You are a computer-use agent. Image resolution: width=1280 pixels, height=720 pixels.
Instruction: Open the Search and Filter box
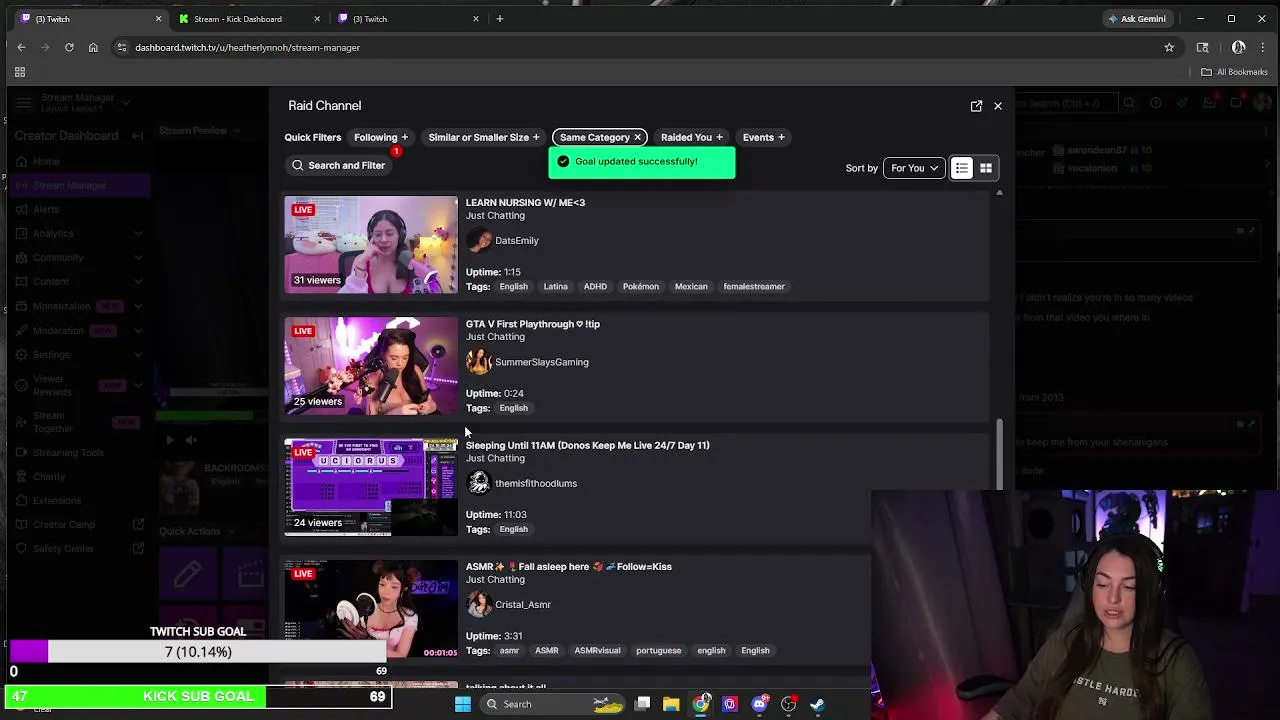[339, 165]
